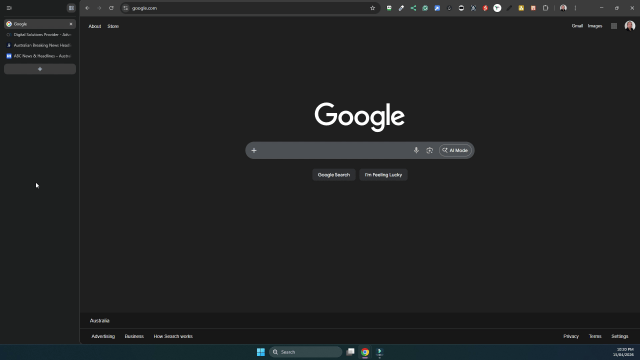Viewport: 640px width, 360px height.
Task: Click the Google Search button
Action: coord(334,175)
